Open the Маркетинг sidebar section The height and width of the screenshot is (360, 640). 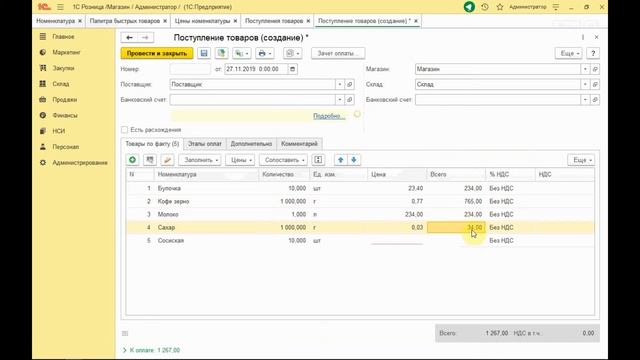click(x=66, y=52)
